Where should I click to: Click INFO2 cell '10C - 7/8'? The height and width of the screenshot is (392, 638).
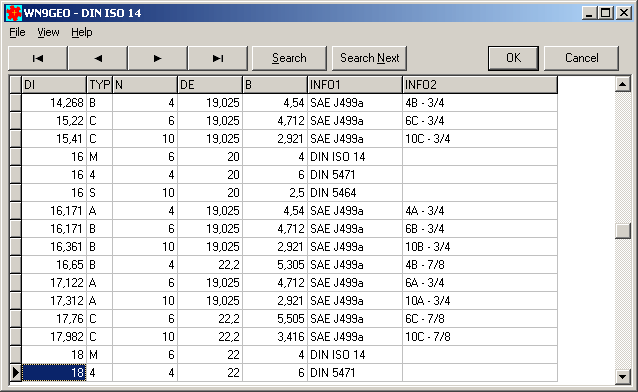(x=480, y=337)
